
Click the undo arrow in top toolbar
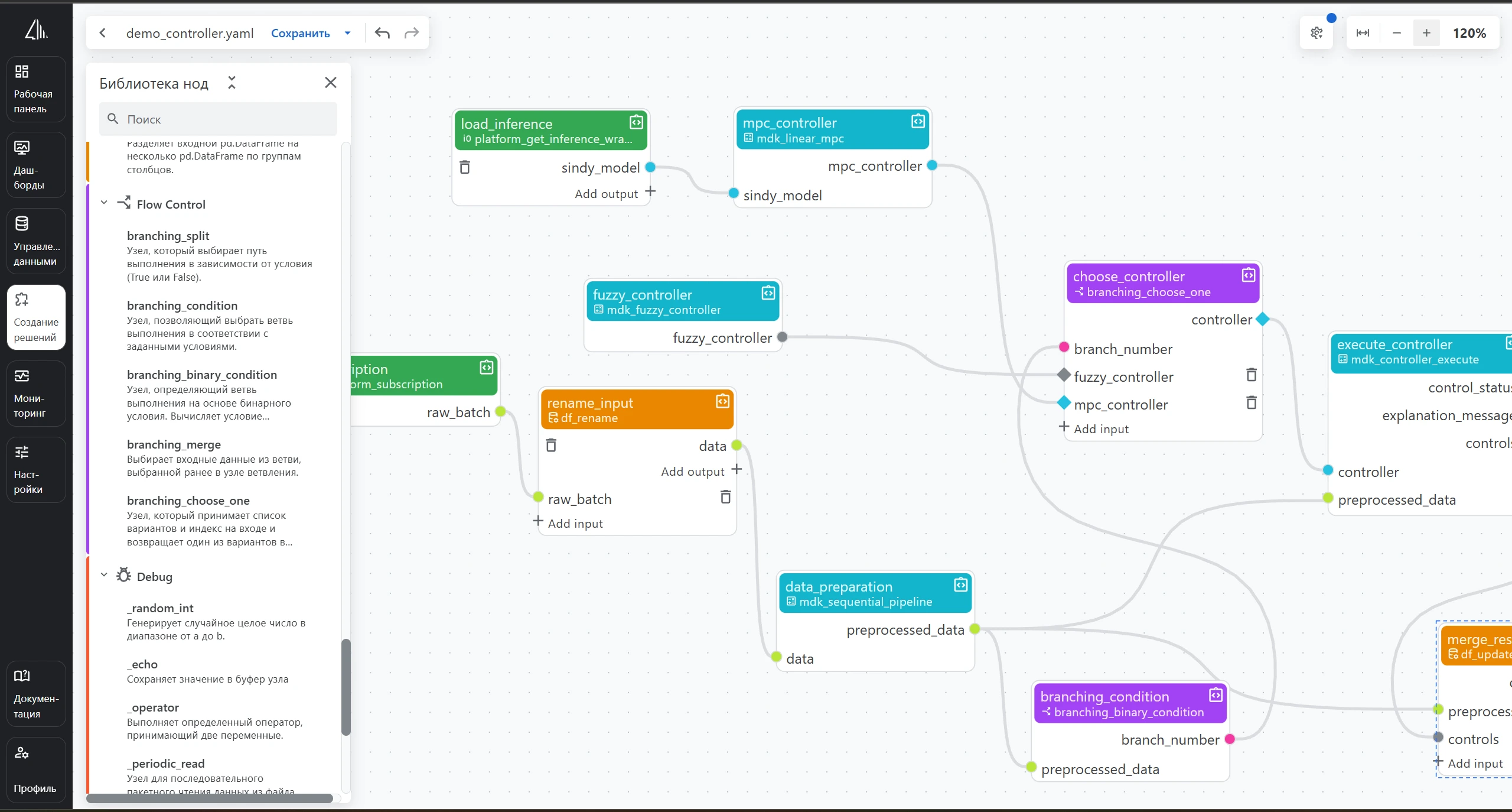382,33
